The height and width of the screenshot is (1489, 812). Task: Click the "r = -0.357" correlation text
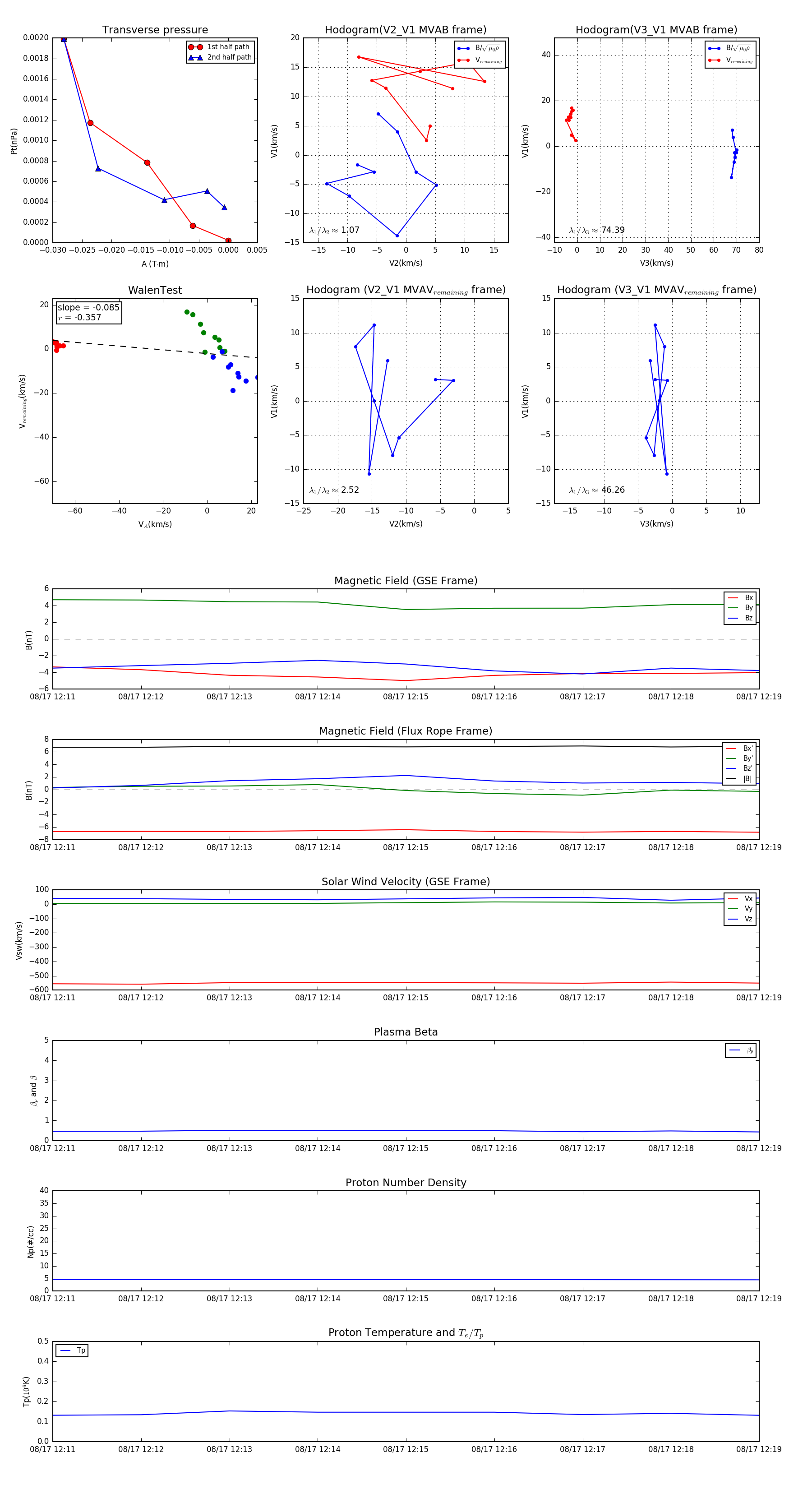click(x=79, y=317)
